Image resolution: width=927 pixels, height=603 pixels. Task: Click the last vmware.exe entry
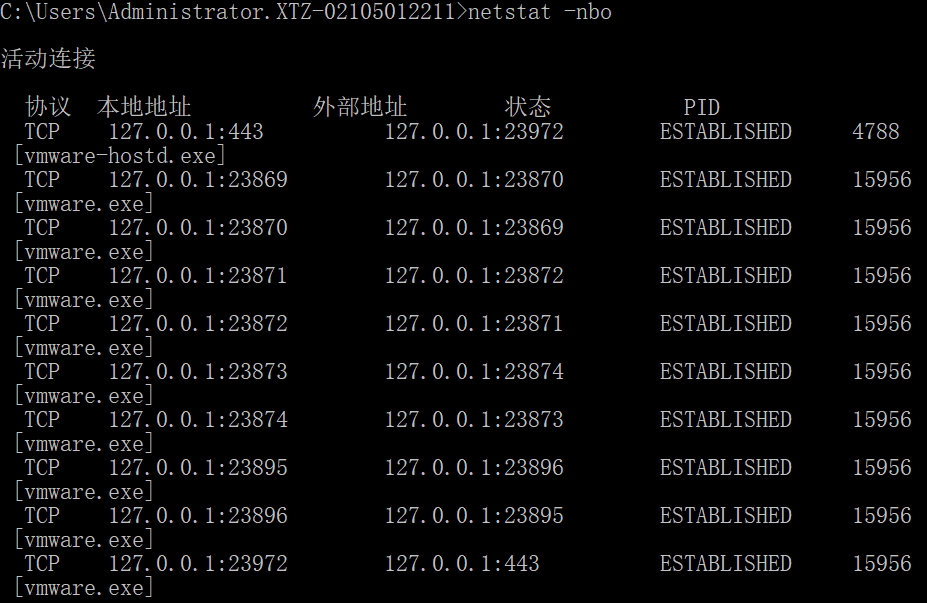tap(83, 587)
